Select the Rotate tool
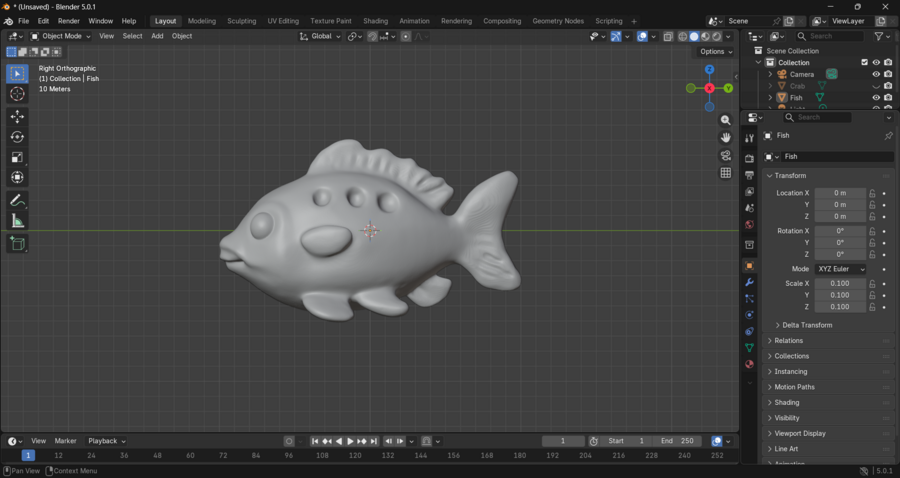Viewport: 900px width, 478px height. pos(17,137)
